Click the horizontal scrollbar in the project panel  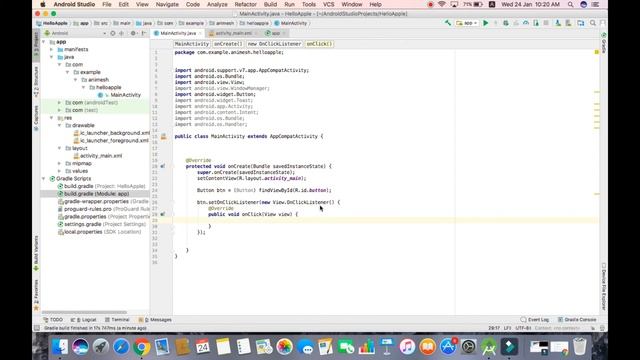point(84,313)
